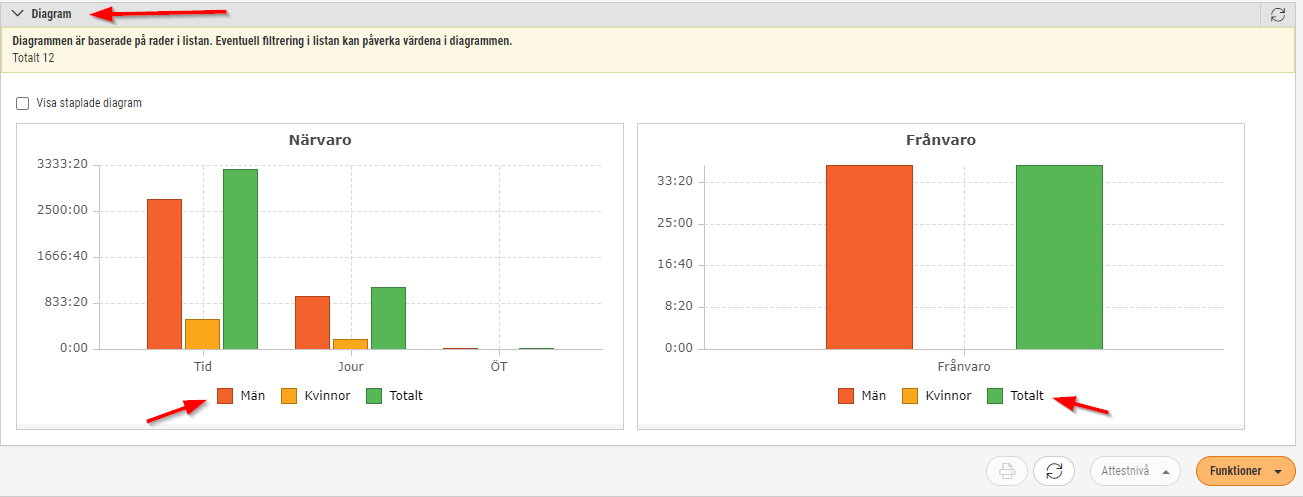Toggle Totalt legend swatch in Närvaro chart

375,396
